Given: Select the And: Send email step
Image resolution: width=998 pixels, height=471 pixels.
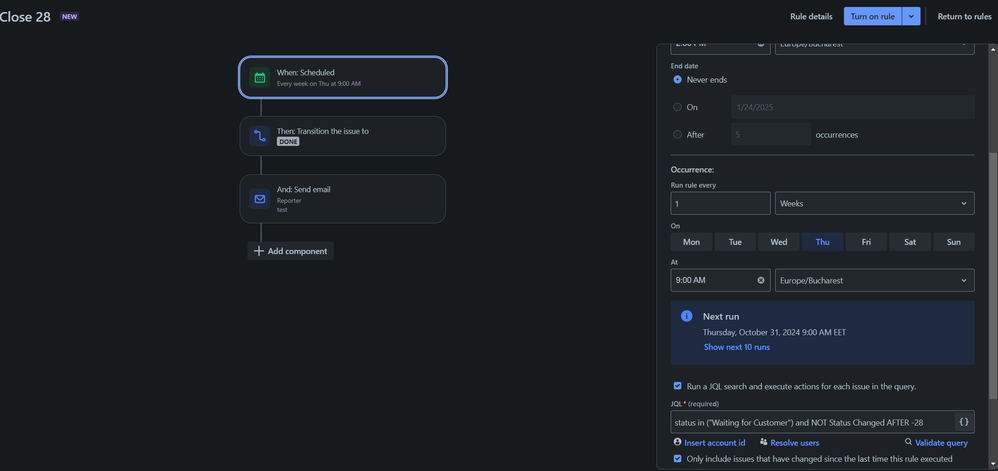Looking at the screenshot, I should 342,199.
